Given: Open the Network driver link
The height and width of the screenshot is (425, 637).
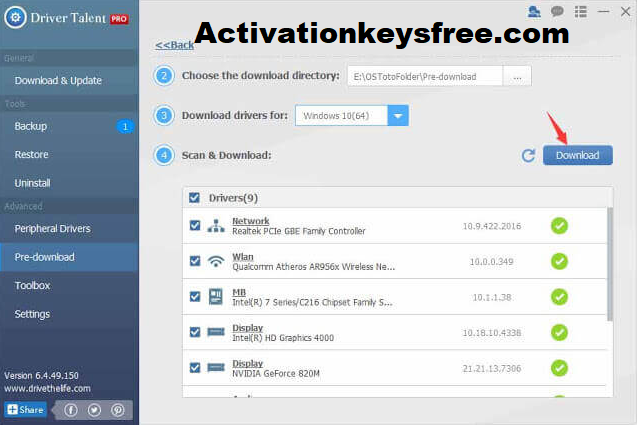Looking at the screenshot, I should [x=251, y=221].
